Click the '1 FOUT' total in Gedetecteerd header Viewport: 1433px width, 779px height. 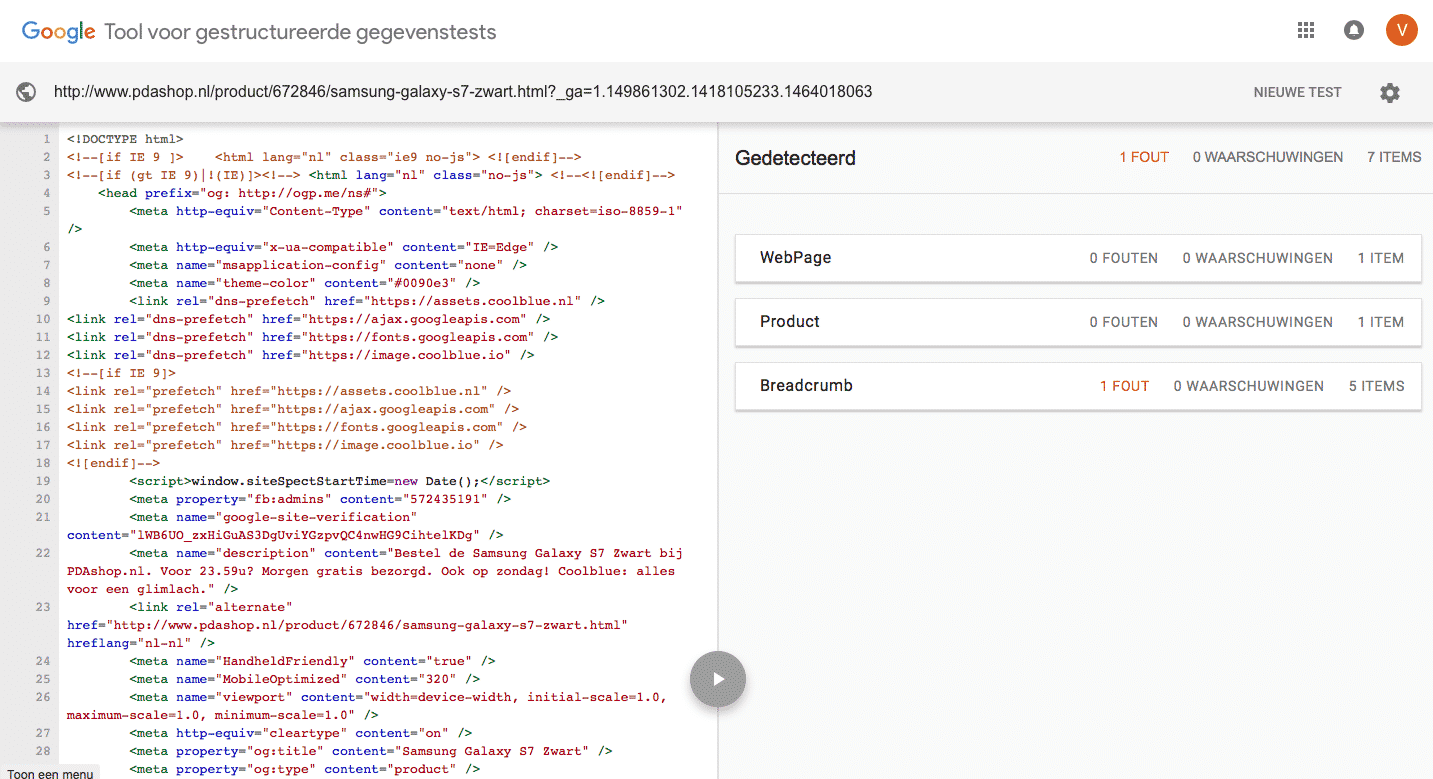[x=1144, y=157]
